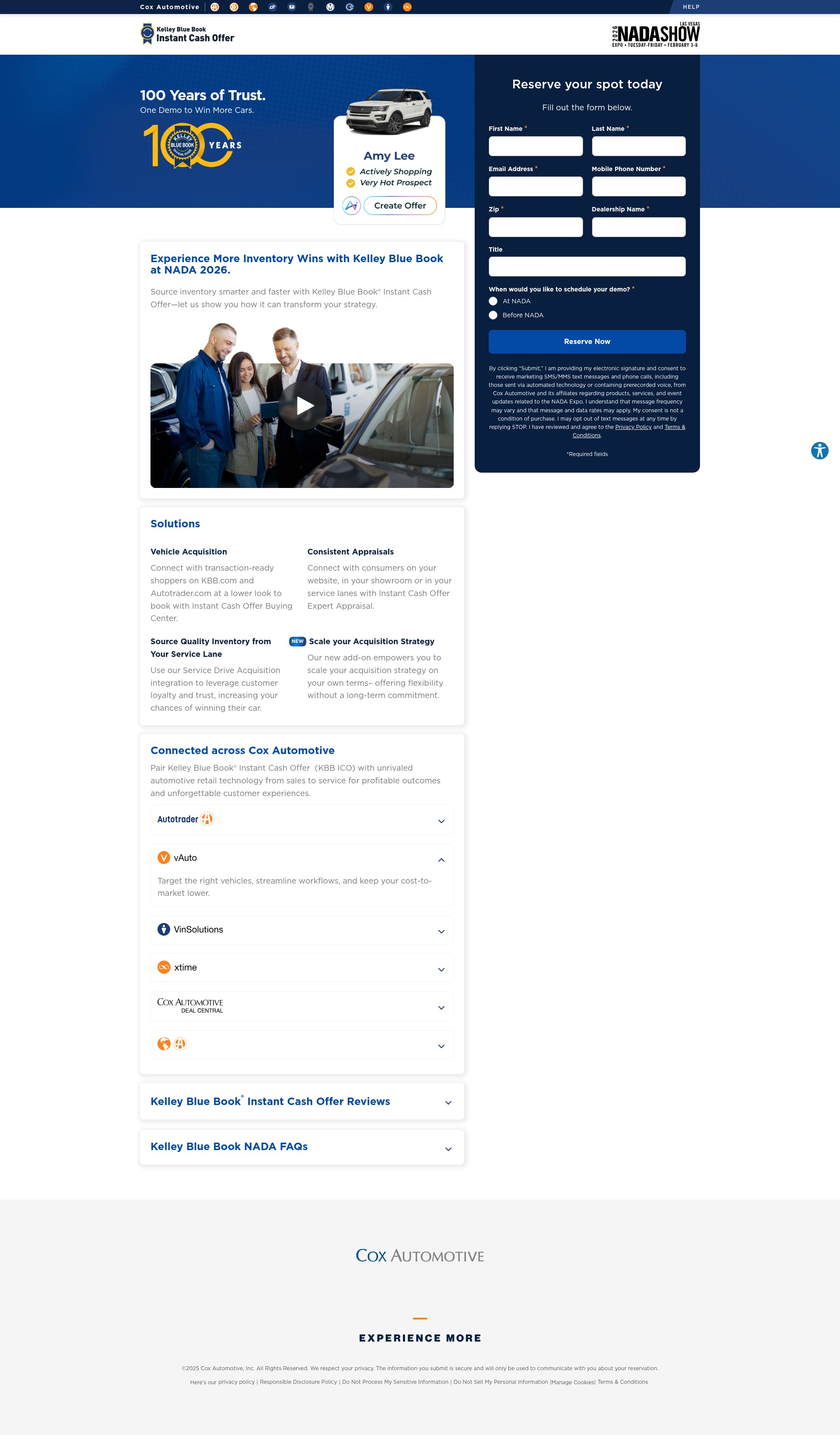Open Do Not Sell My Personal Information link

pos(501,1382)
